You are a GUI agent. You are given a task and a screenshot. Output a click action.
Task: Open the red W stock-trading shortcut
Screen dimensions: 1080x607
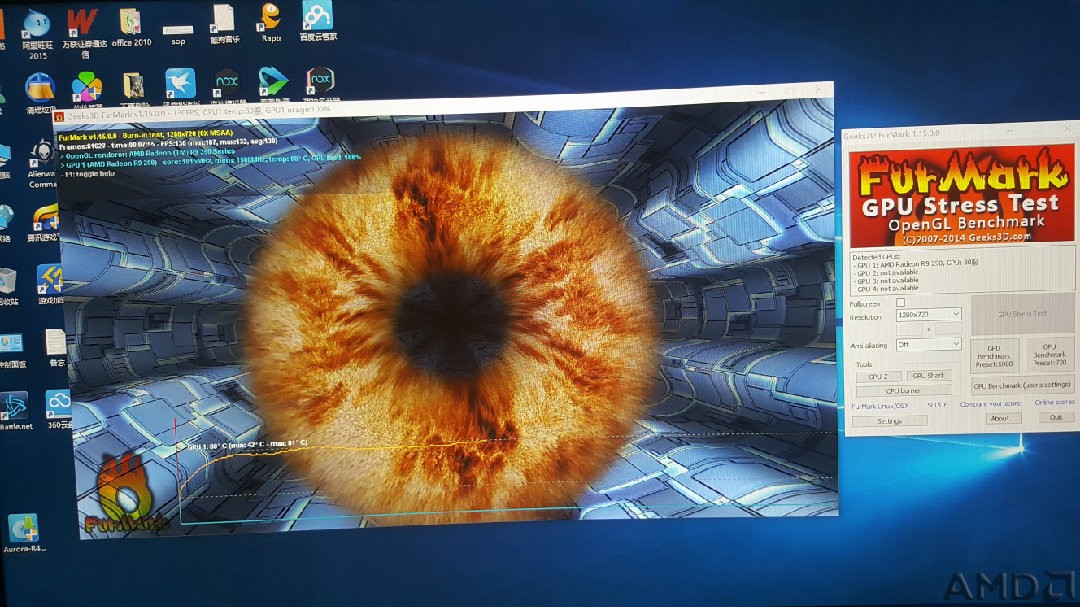click(x=83, y=31)
